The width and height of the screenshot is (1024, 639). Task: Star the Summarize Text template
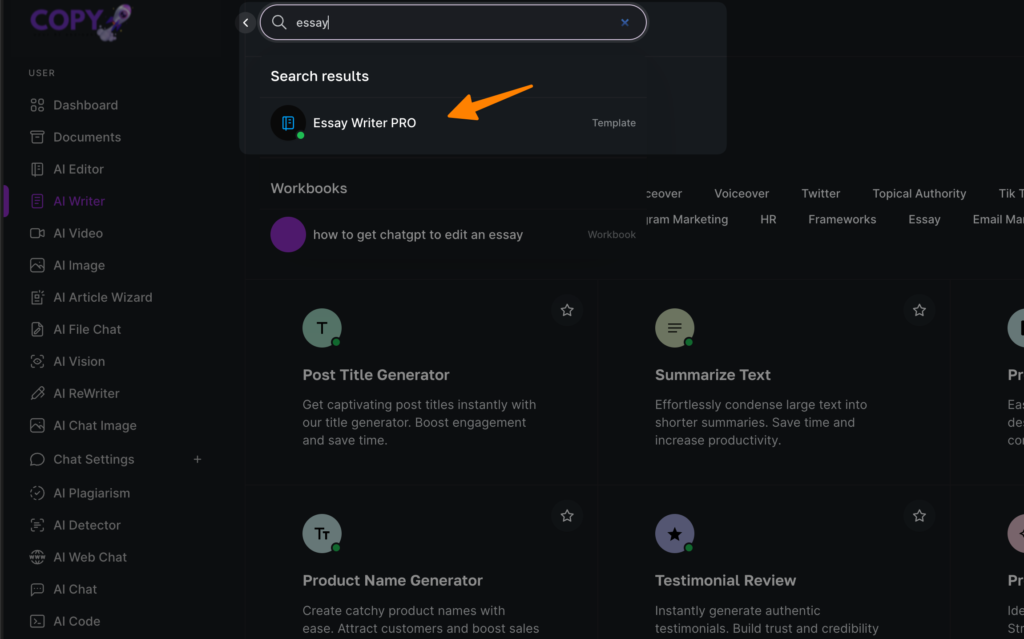tap(919, 311)
